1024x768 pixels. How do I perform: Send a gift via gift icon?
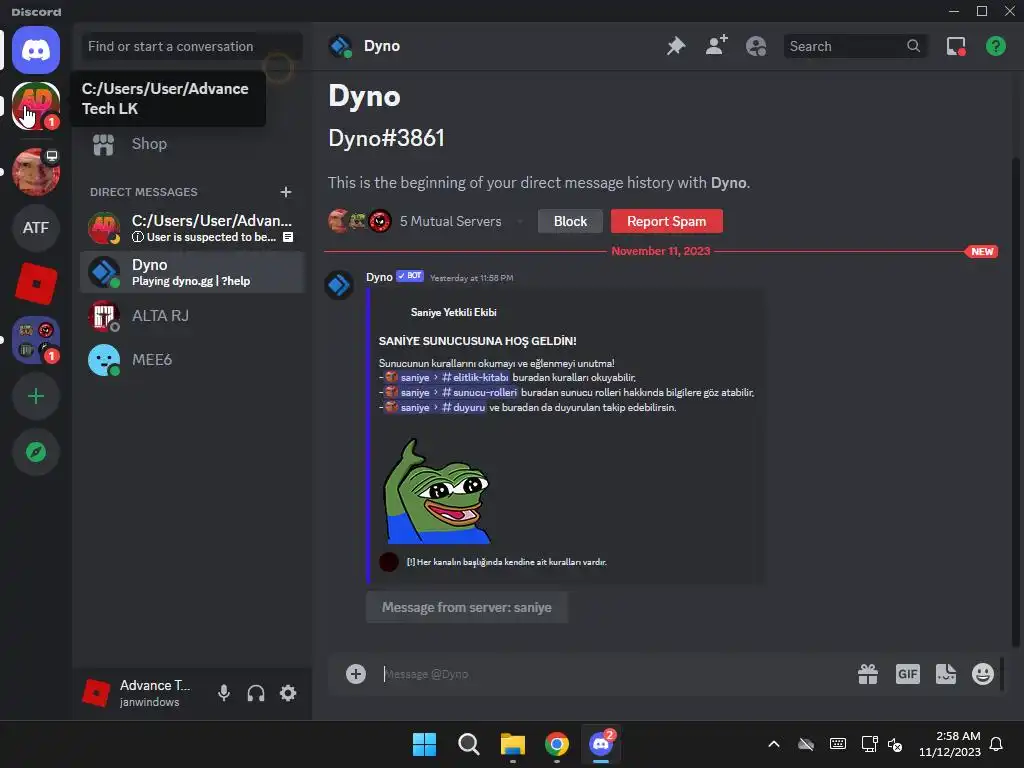click(x=868, y=674)
